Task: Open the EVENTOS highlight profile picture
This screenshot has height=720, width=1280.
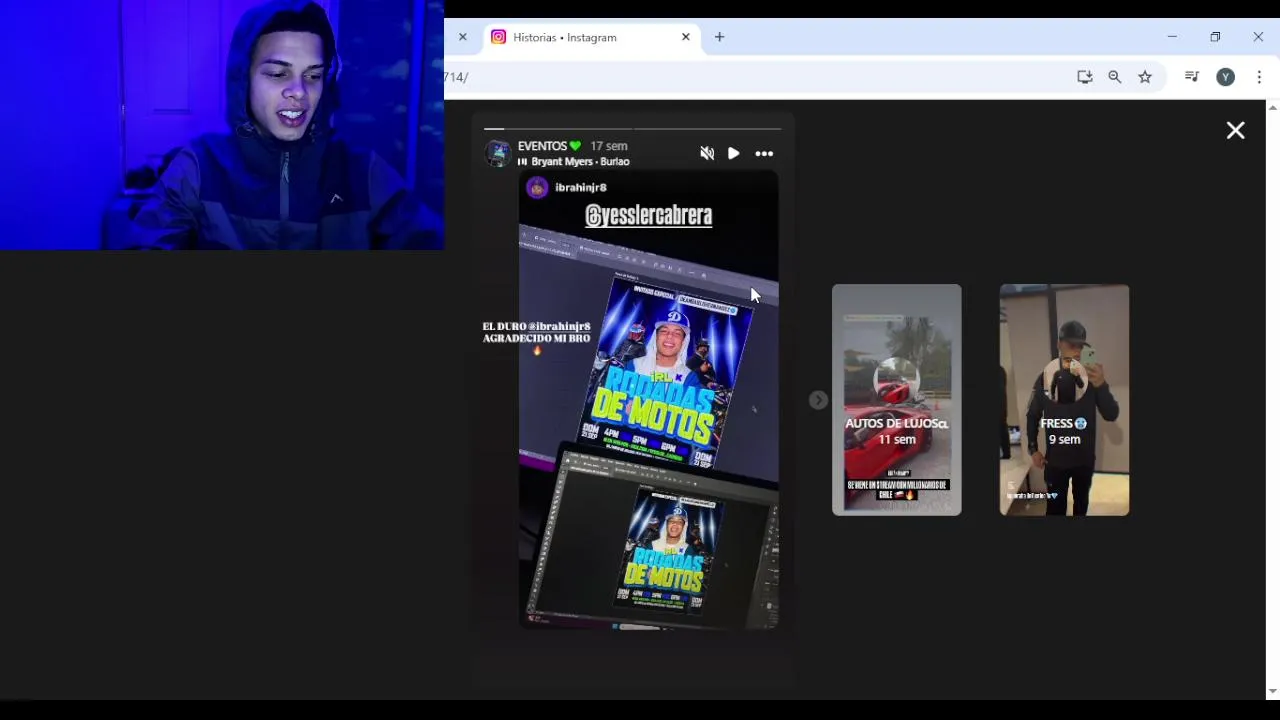Action: coord(498,153)
